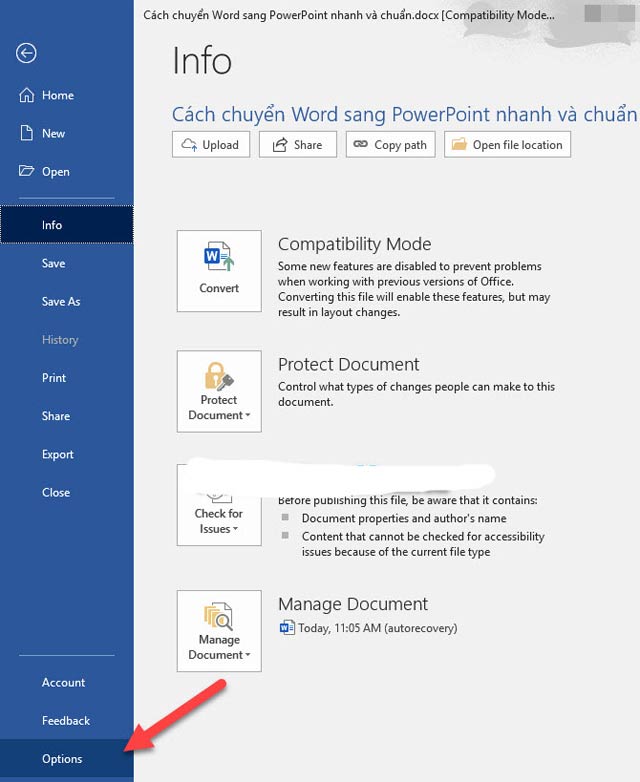The height and width of the screenshot is (782, 640).
Task: Close the document via Close item
Action: 67,493
